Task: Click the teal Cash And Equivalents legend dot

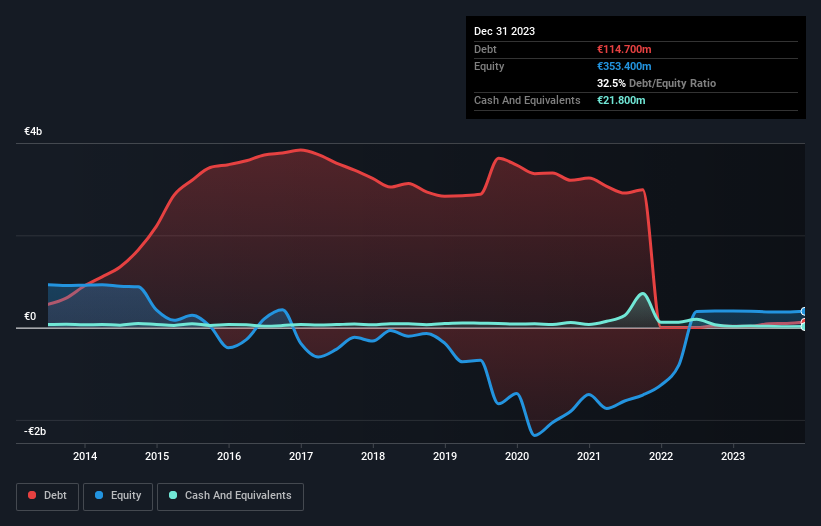Action: (x=173, y=495)
